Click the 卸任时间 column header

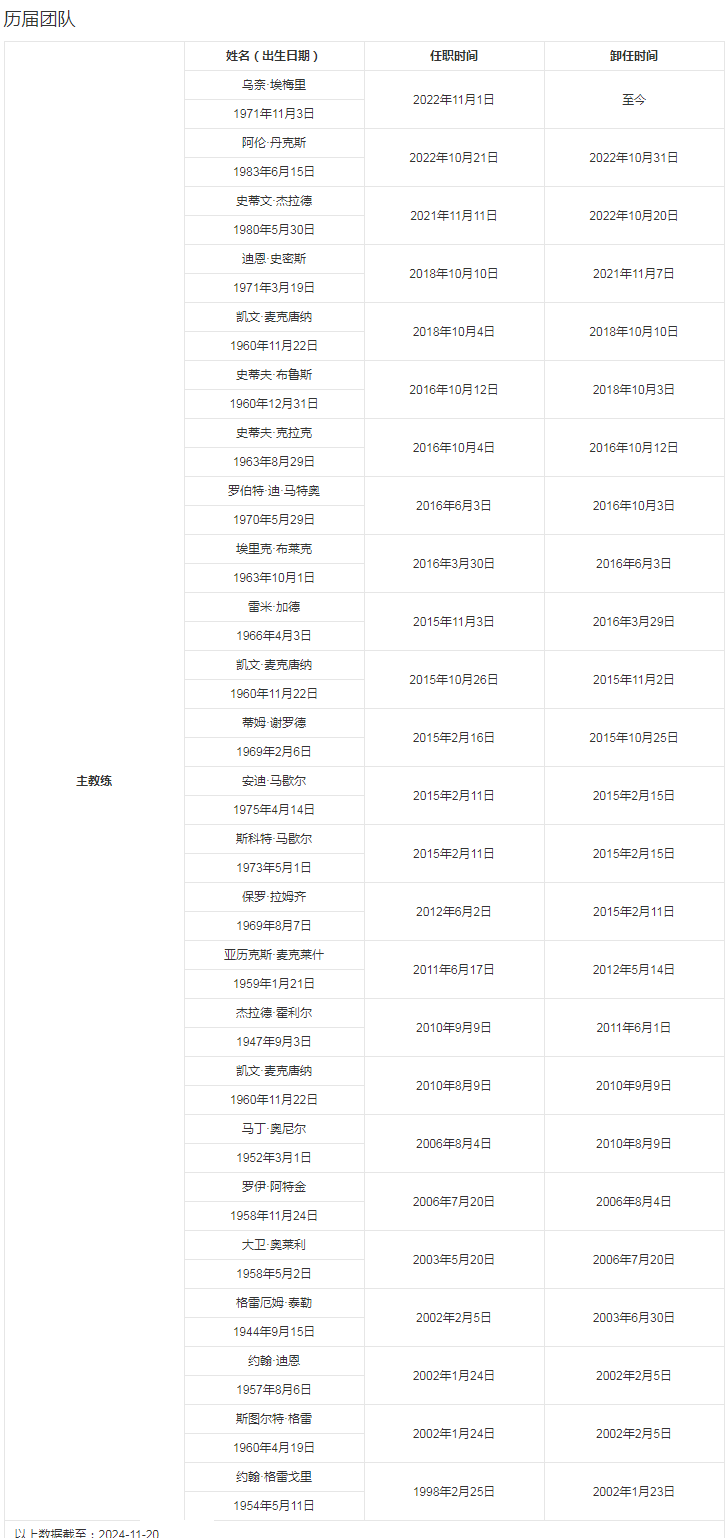pos(634,56)
